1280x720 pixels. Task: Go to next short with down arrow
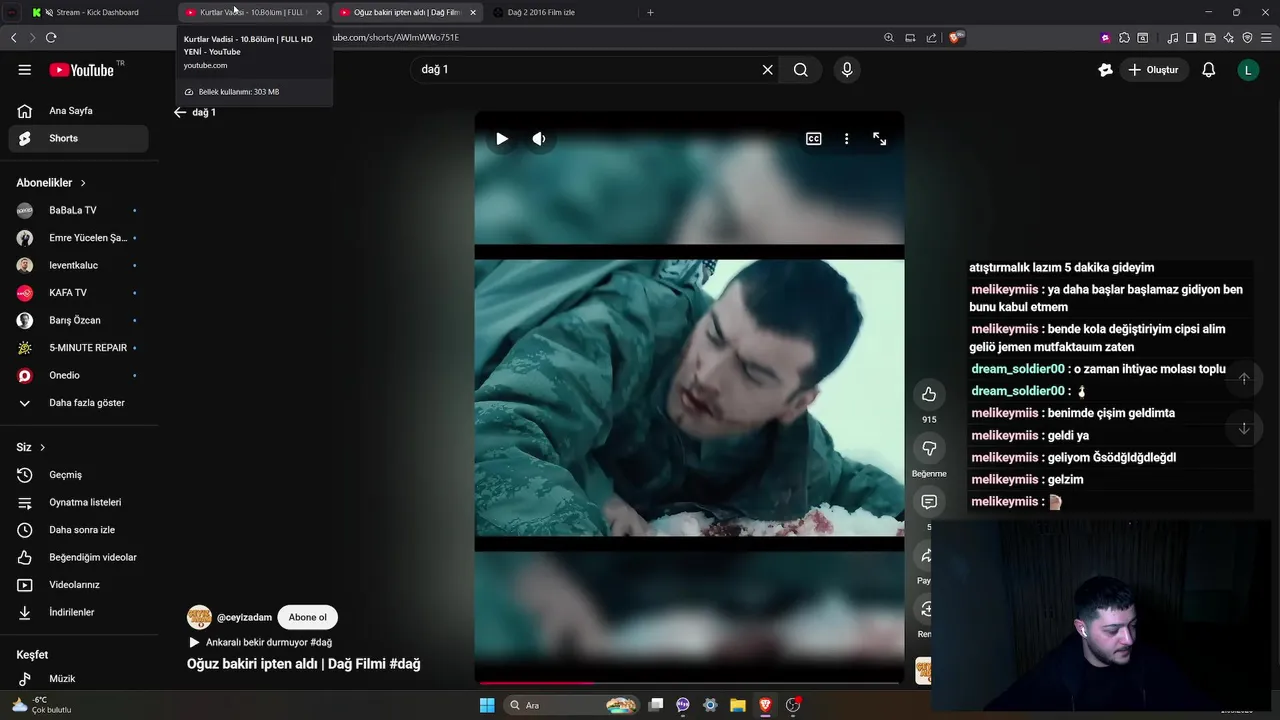[x=1244, y=428]
